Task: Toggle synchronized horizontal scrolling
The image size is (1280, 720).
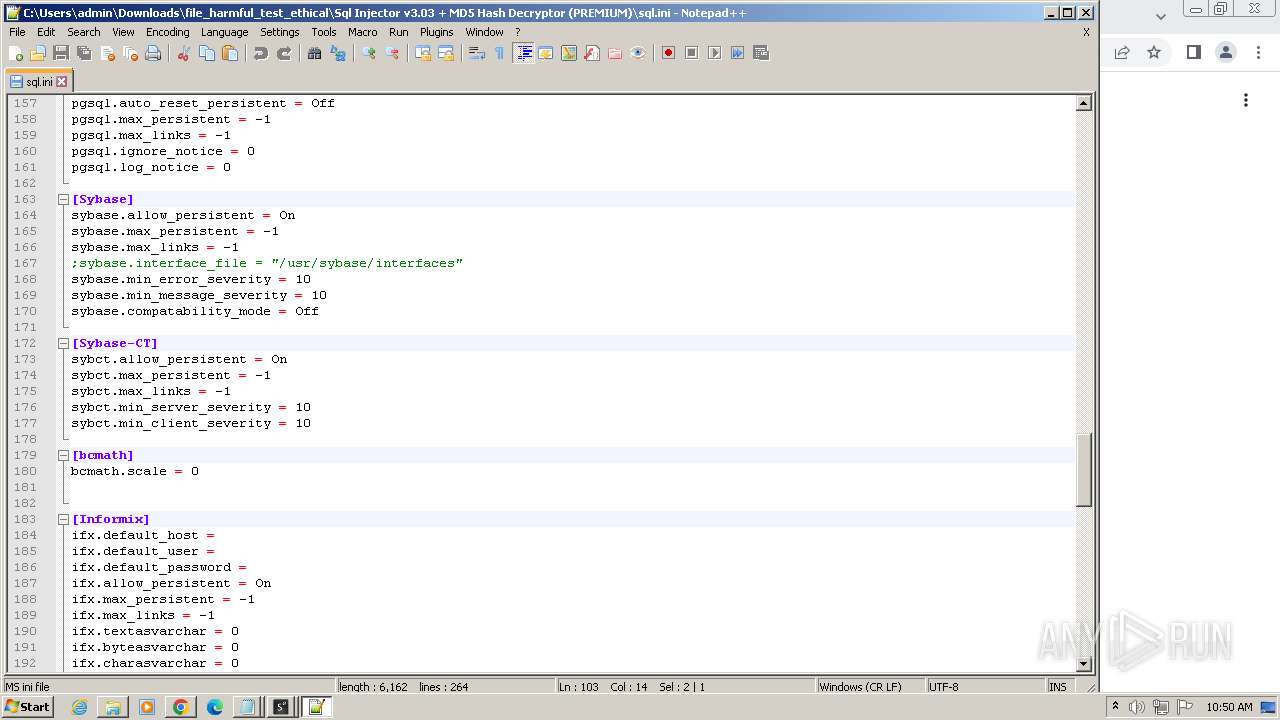Action: [446, 53]
